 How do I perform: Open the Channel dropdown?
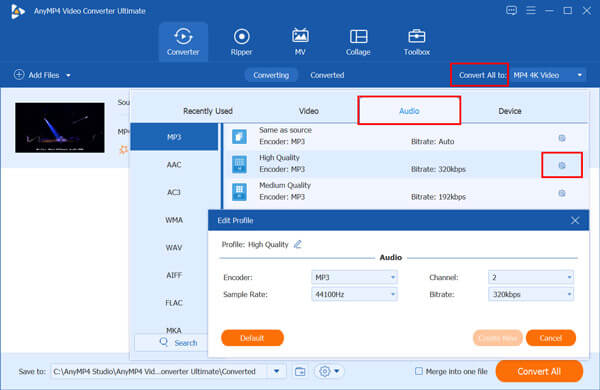click(531, 277)
